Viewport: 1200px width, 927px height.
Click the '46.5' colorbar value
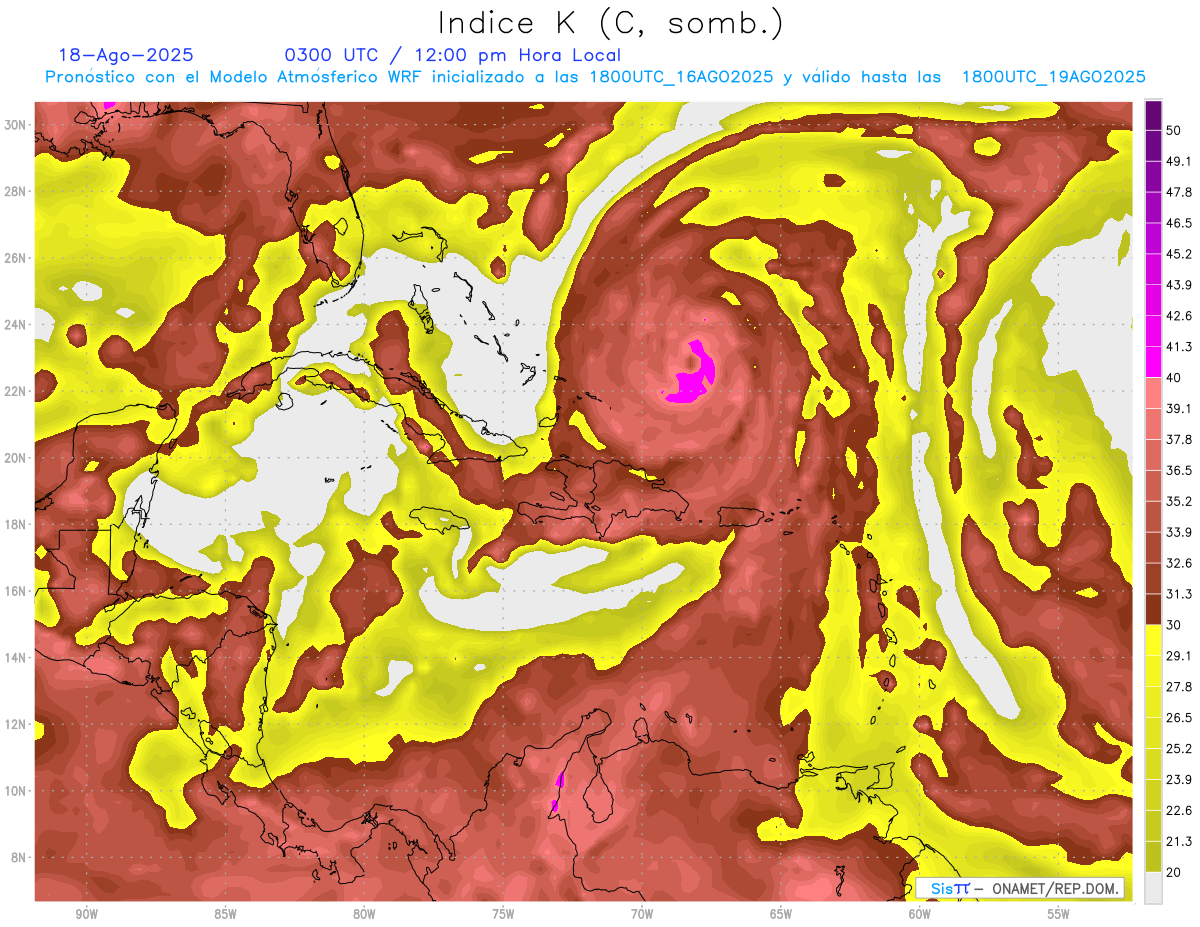tap(1179, 223)
